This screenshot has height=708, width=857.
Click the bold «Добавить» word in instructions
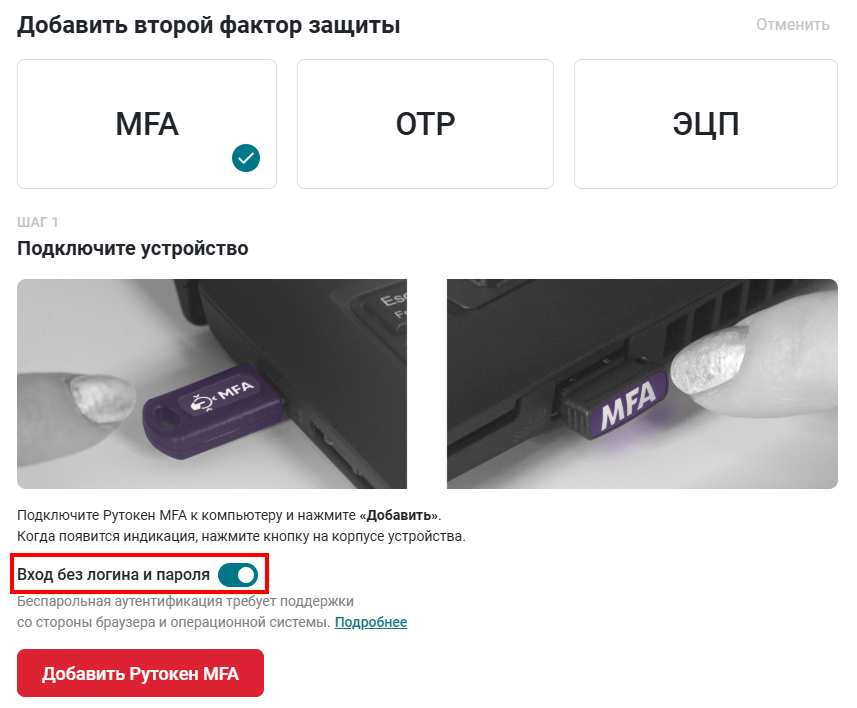click(x=398, y=515)
